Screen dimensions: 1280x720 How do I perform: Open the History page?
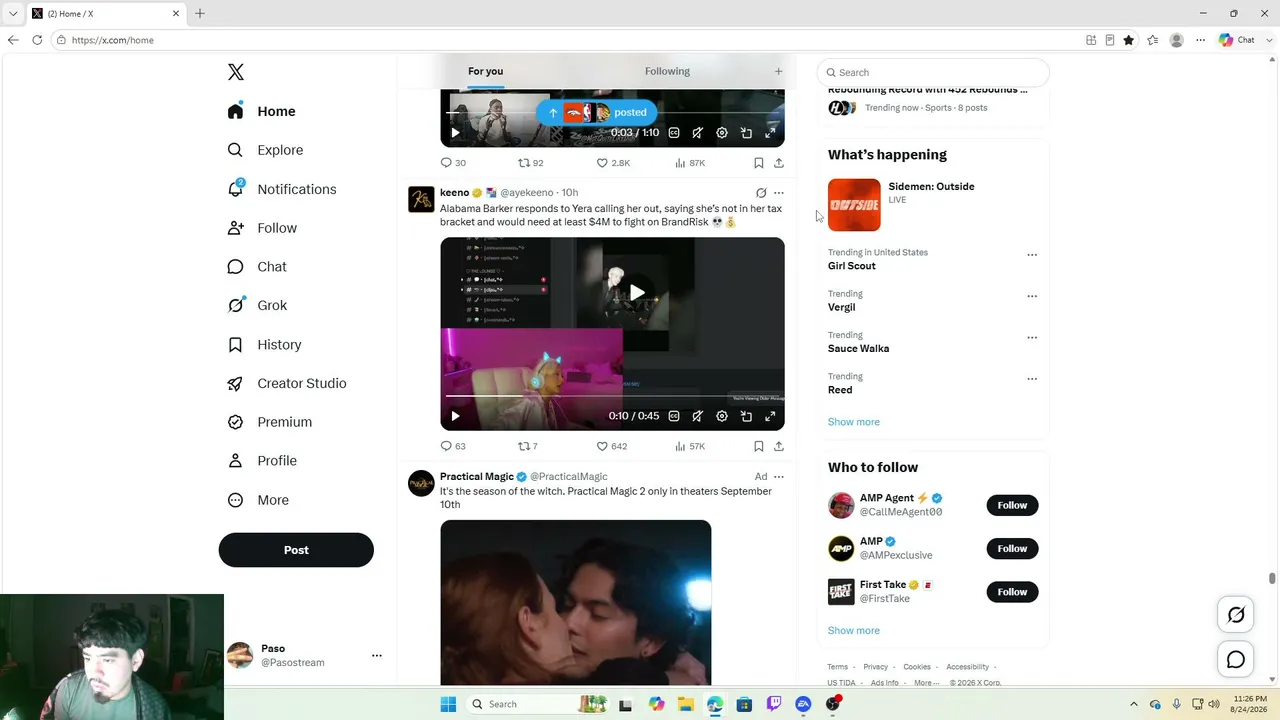(x=264, y=344)
